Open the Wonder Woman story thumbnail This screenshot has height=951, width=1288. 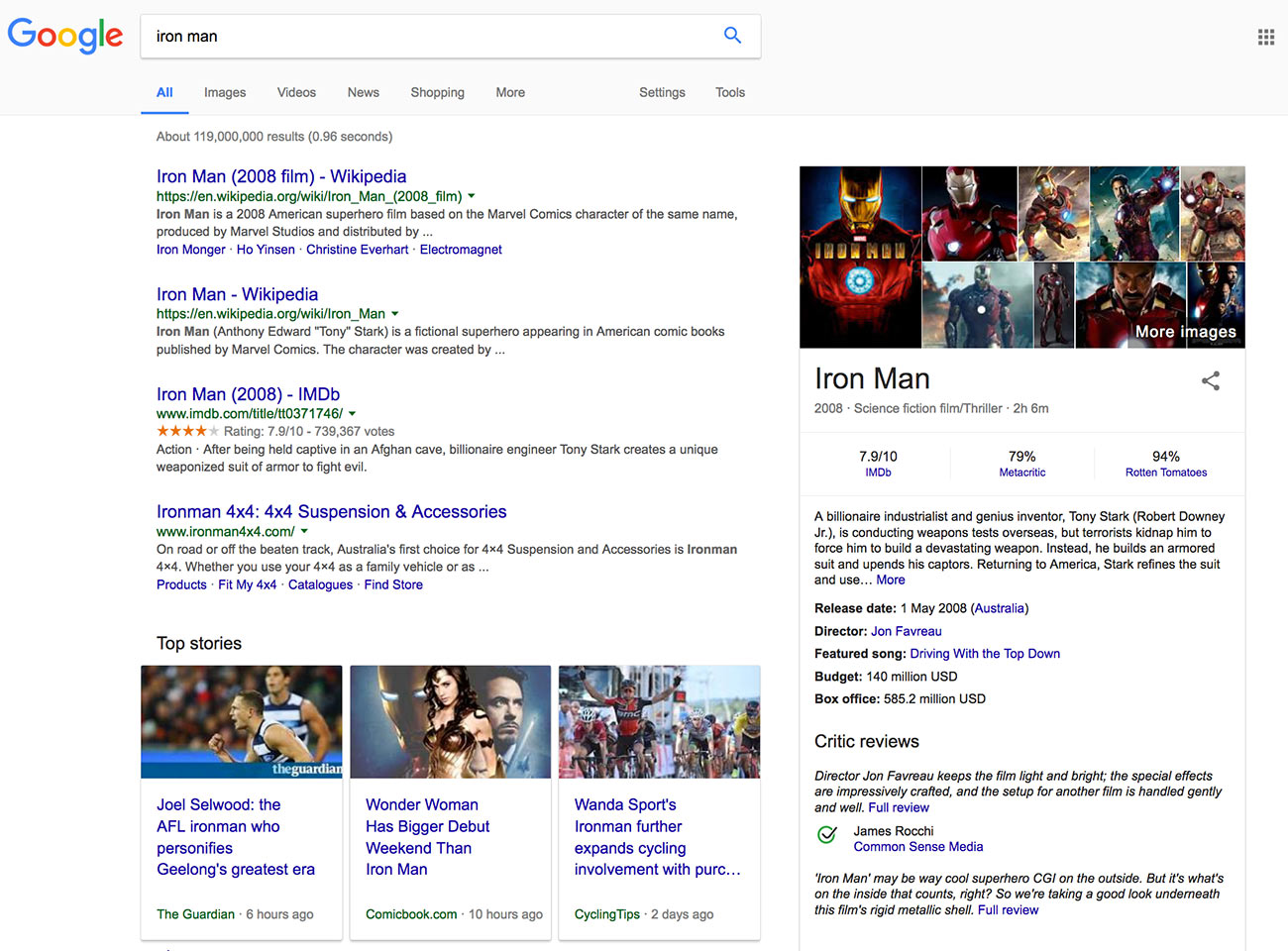tap(451, 722)
